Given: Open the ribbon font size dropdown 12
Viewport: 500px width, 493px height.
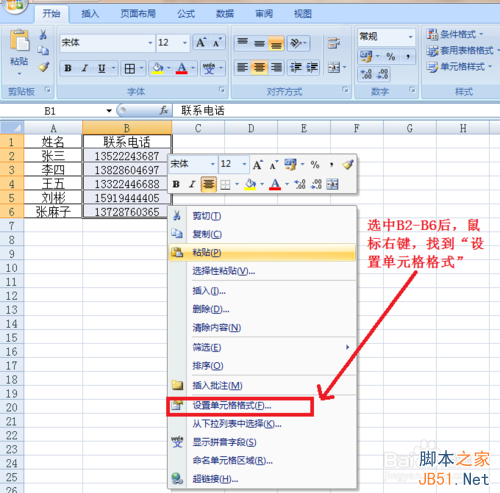Looking at the screenshot, I should tap(185, 43).
